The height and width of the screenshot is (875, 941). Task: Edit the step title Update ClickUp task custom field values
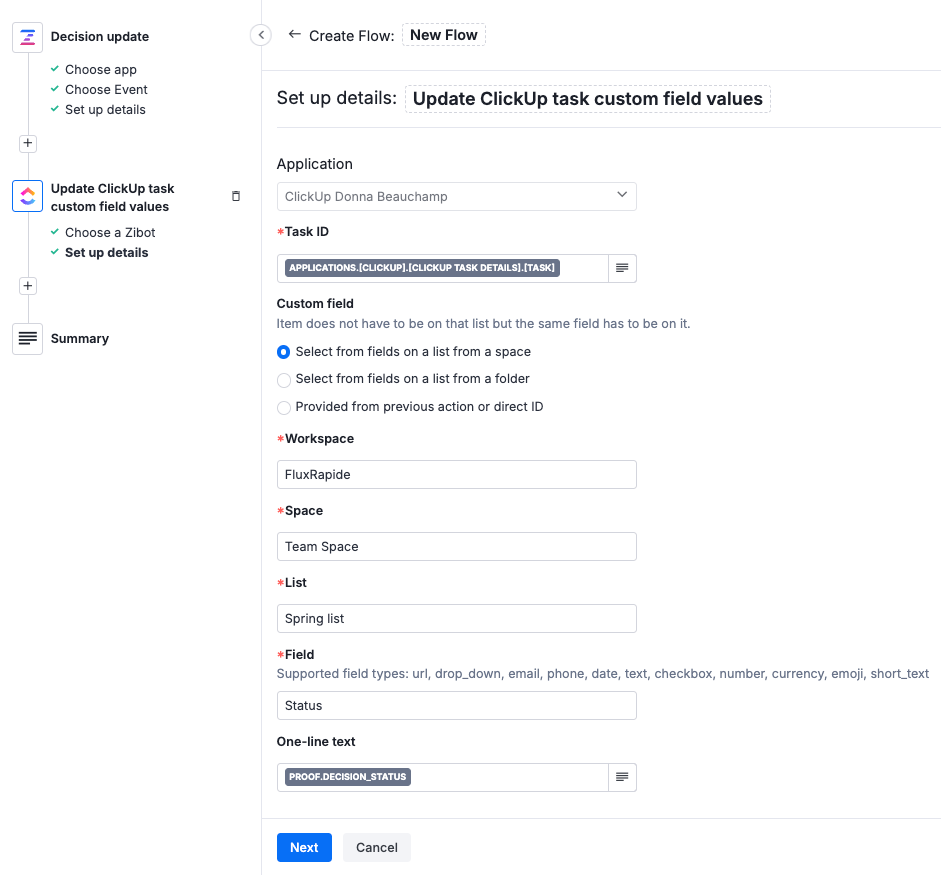(x=588, y=99)
